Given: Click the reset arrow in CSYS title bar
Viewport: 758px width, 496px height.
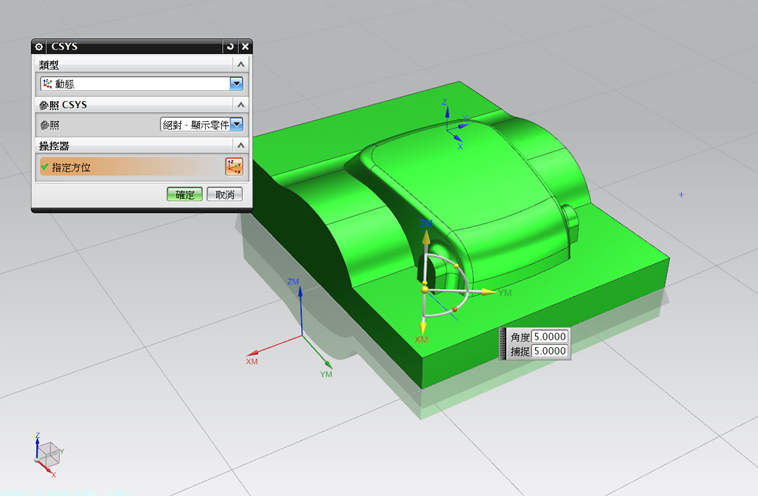Looking at the screenshot, I should [231, 46].
